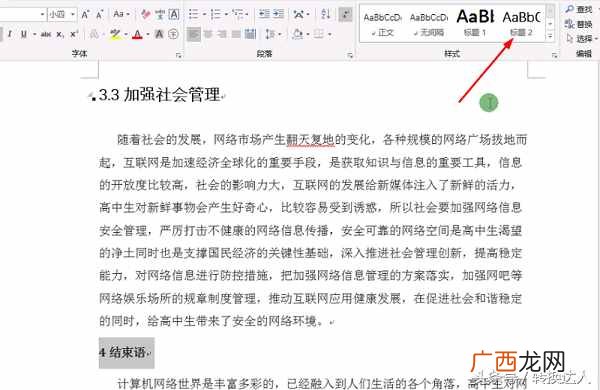
Task: Align the paragraph to the right
Action: pos(222,34)
